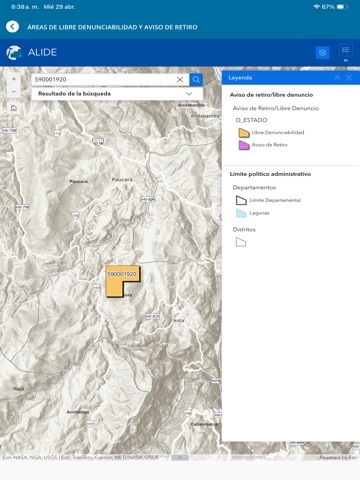Click the Paucará town label on map

click(122, 179)
